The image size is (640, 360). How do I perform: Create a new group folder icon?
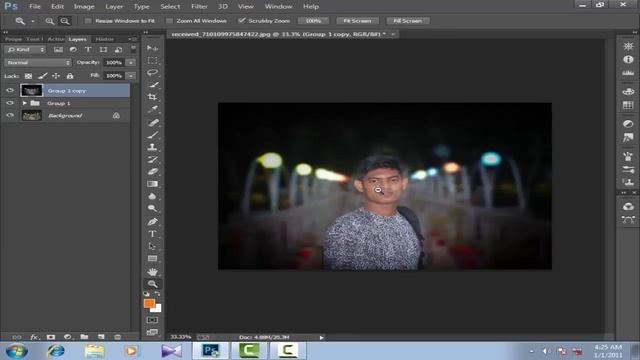tap(84, 337)
